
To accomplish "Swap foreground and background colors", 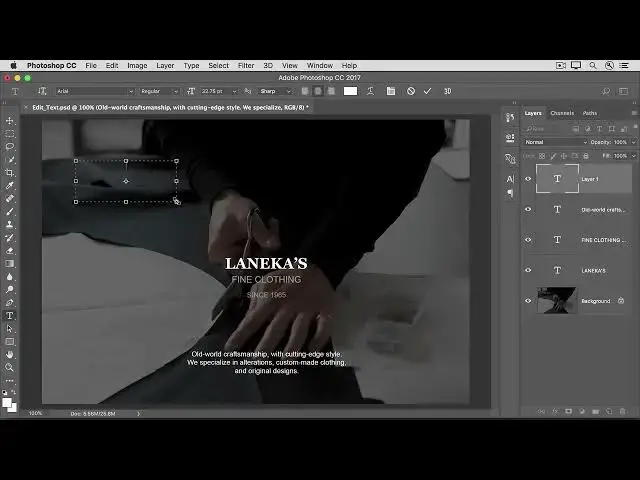I will click(14, 392).
